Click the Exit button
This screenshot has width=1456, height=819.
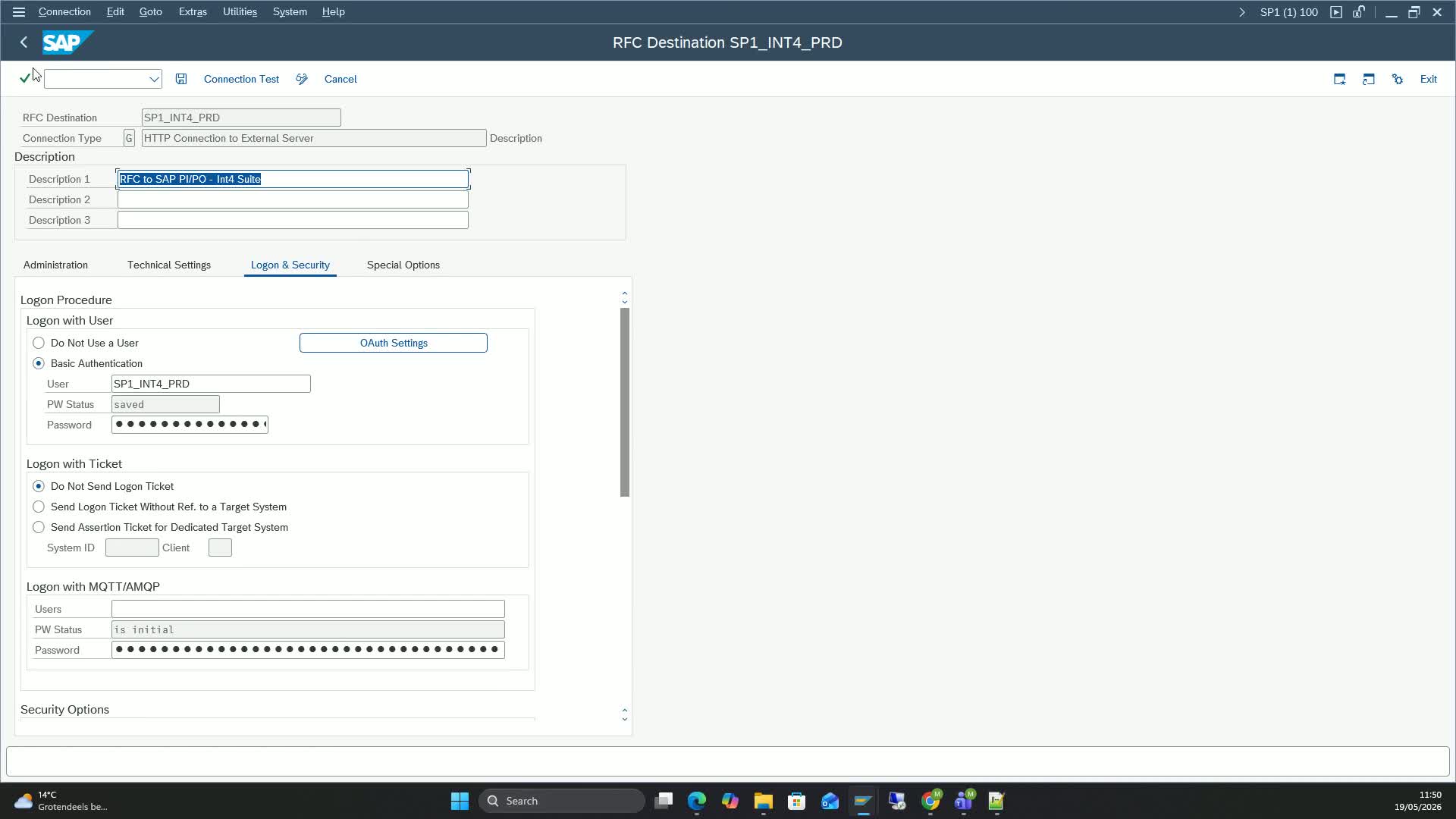tap(1429, 79)
